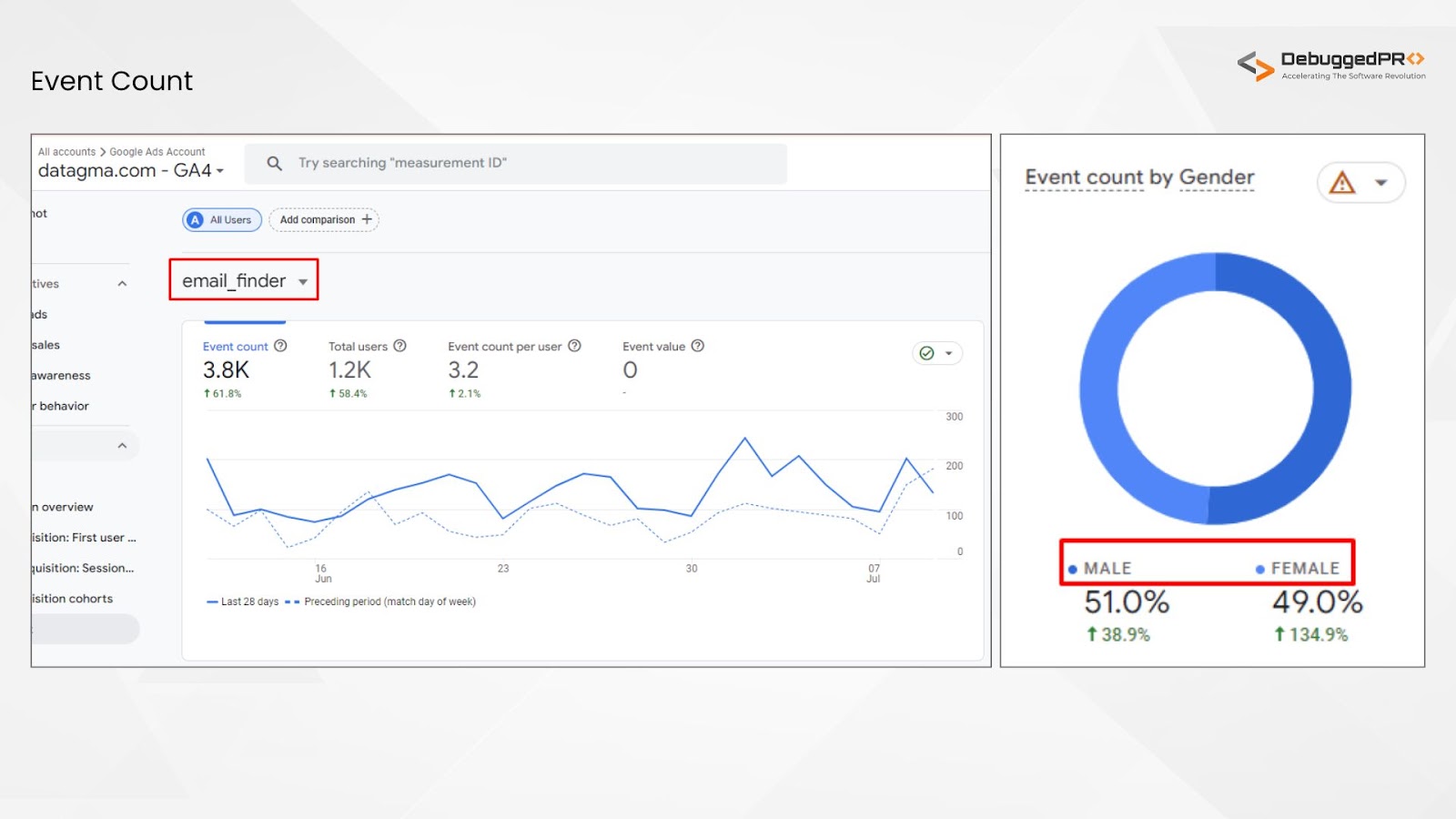This screenshot has width=1456, height=819.
Task: Click the 'Last 28 days' legend entry
Action: tap(243, 602)
